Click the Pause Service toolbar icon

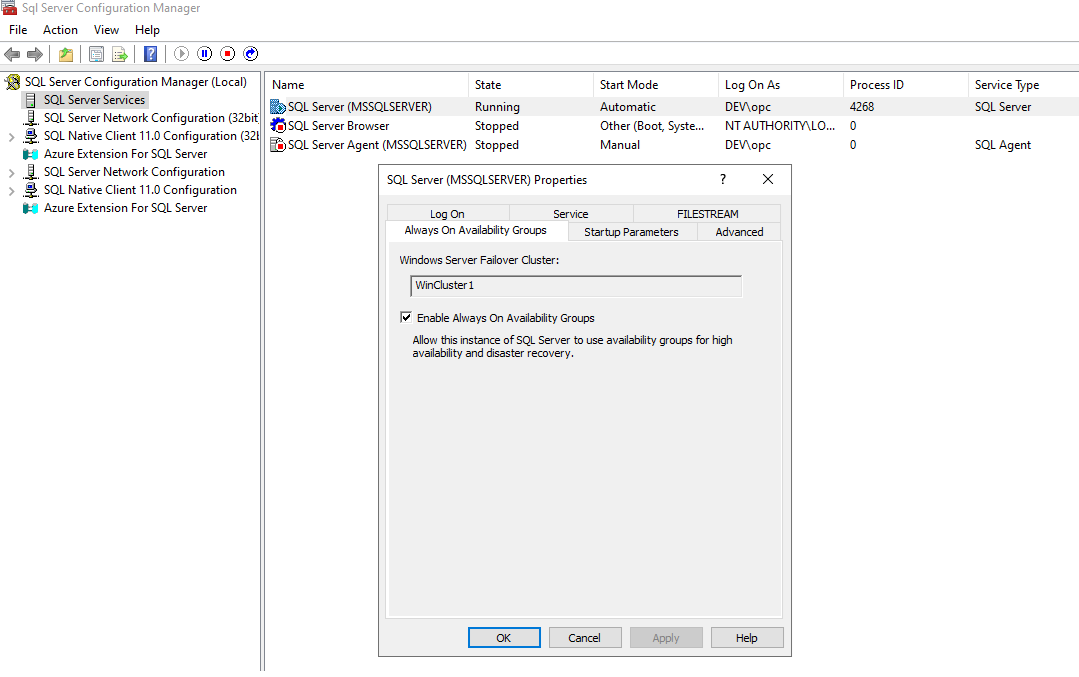coord(204,54)
